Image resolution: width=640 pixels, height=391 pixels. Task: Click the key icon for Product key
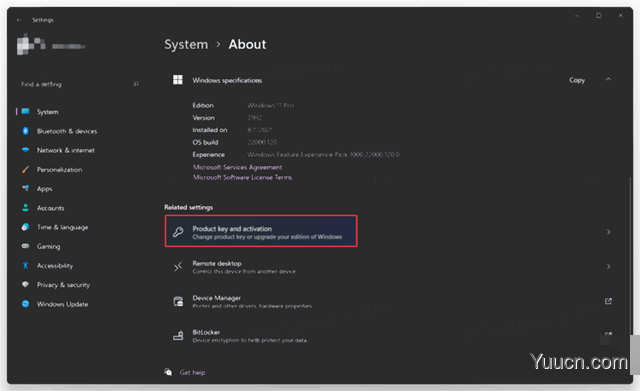click(x=178, y=232)
